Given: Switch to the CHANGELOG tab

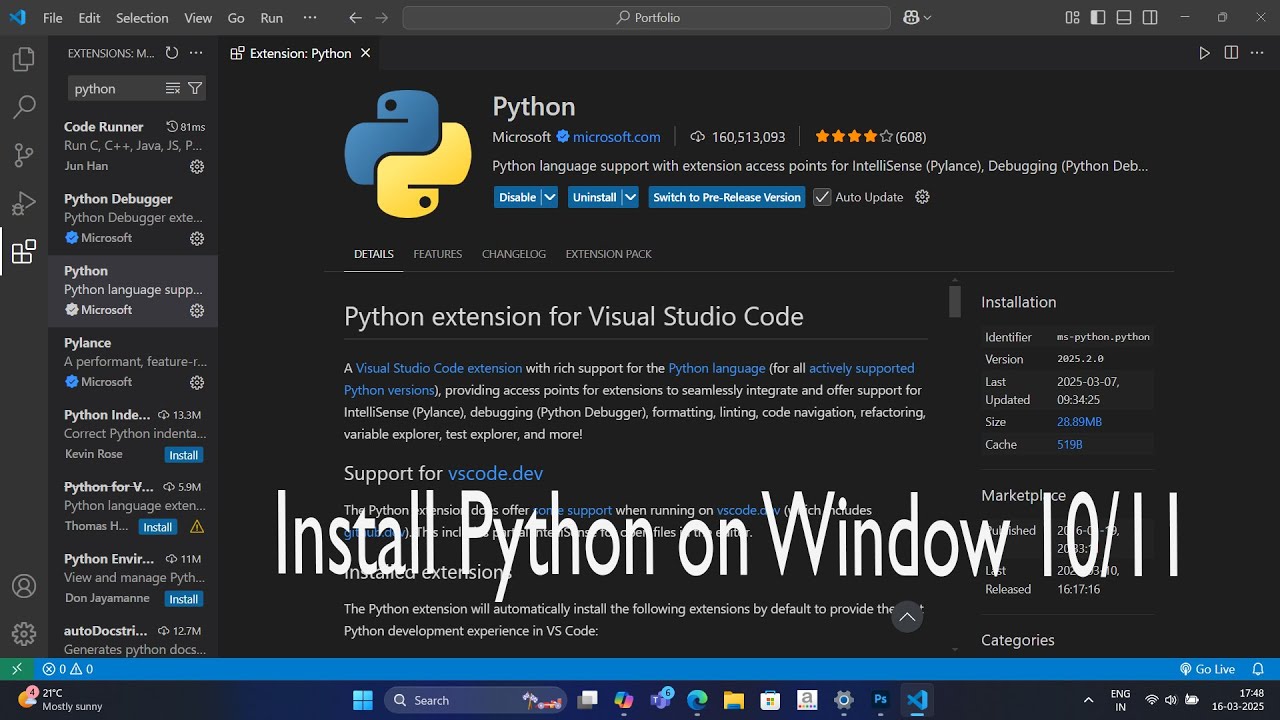Looking at the screenshot, I should click(514, 254).
